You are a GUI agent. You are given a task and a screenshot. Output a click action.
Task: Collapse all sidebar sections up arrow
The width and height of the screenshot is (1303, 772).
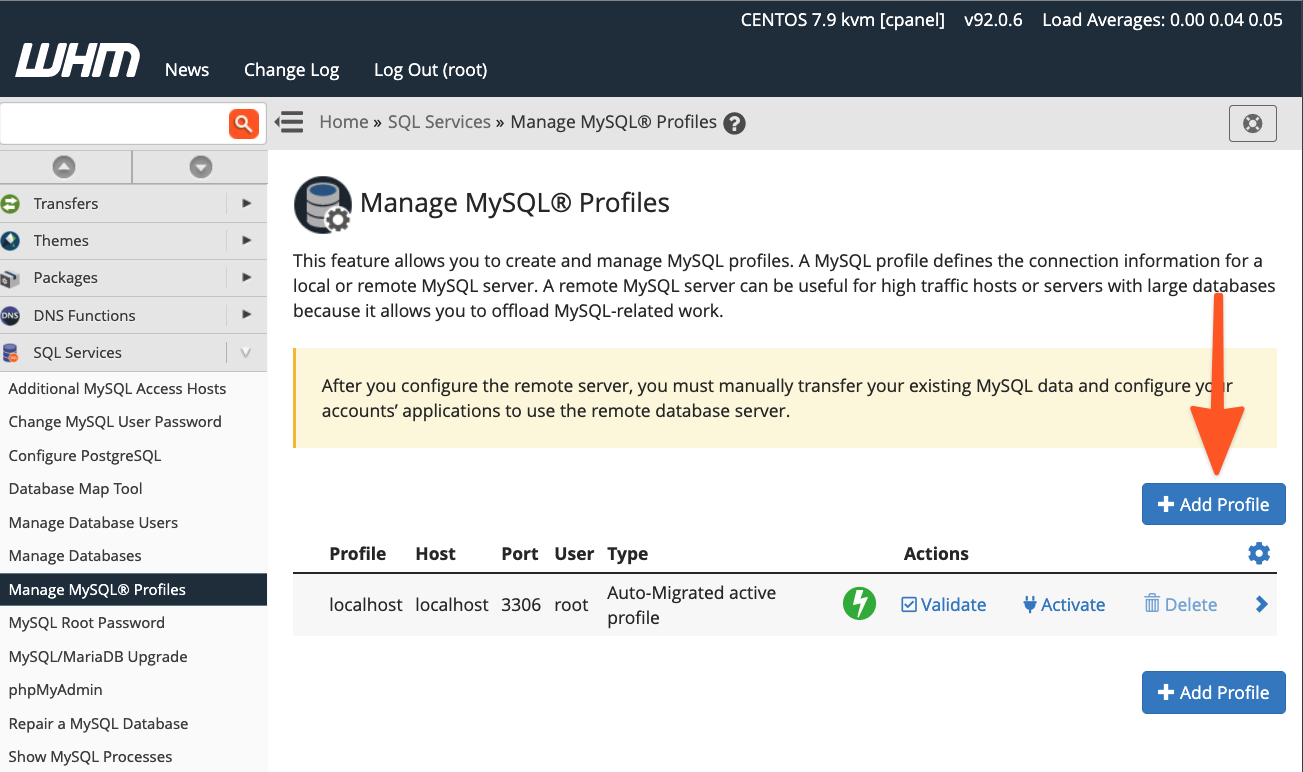click(x=64, y=167)
